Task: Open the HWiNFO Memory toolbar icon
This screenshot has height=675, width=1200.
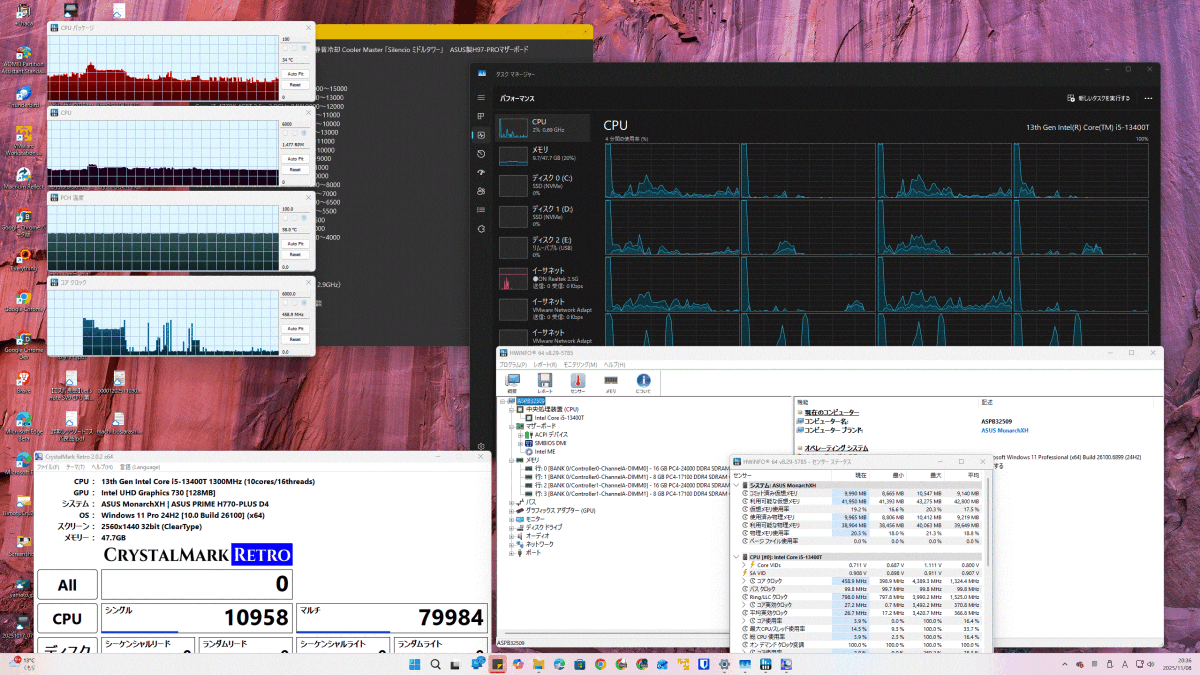Action: [610, 381]
